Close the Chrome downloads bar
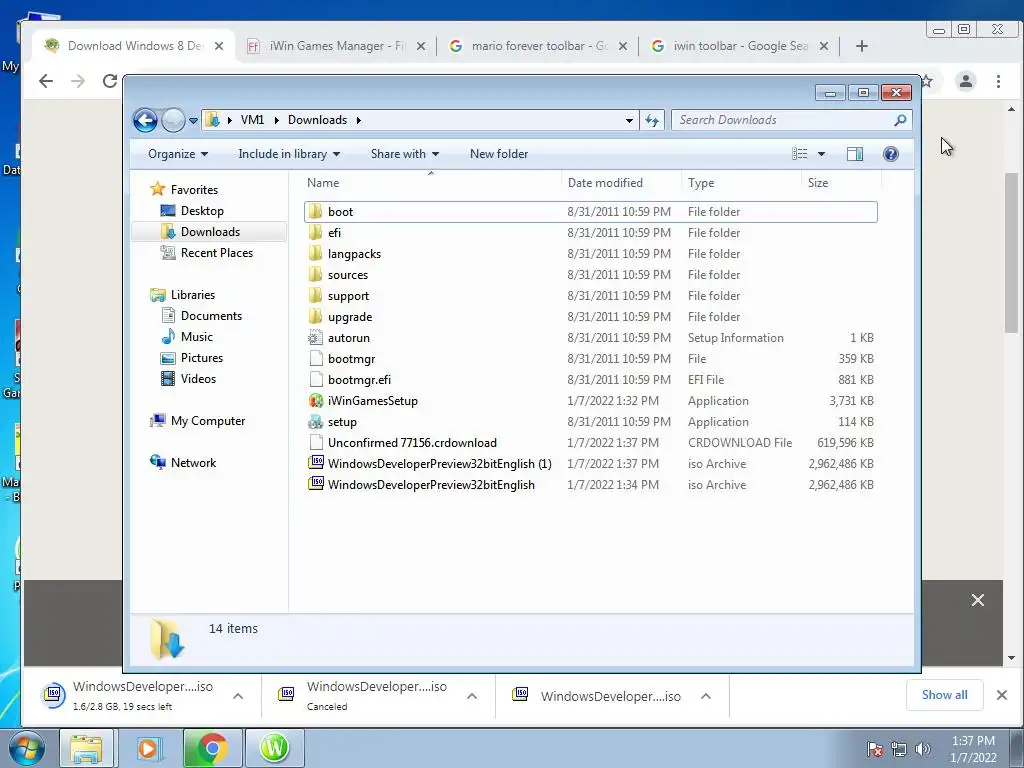This screenshot has height=768, width=1024. click(x=1002, y=695)
